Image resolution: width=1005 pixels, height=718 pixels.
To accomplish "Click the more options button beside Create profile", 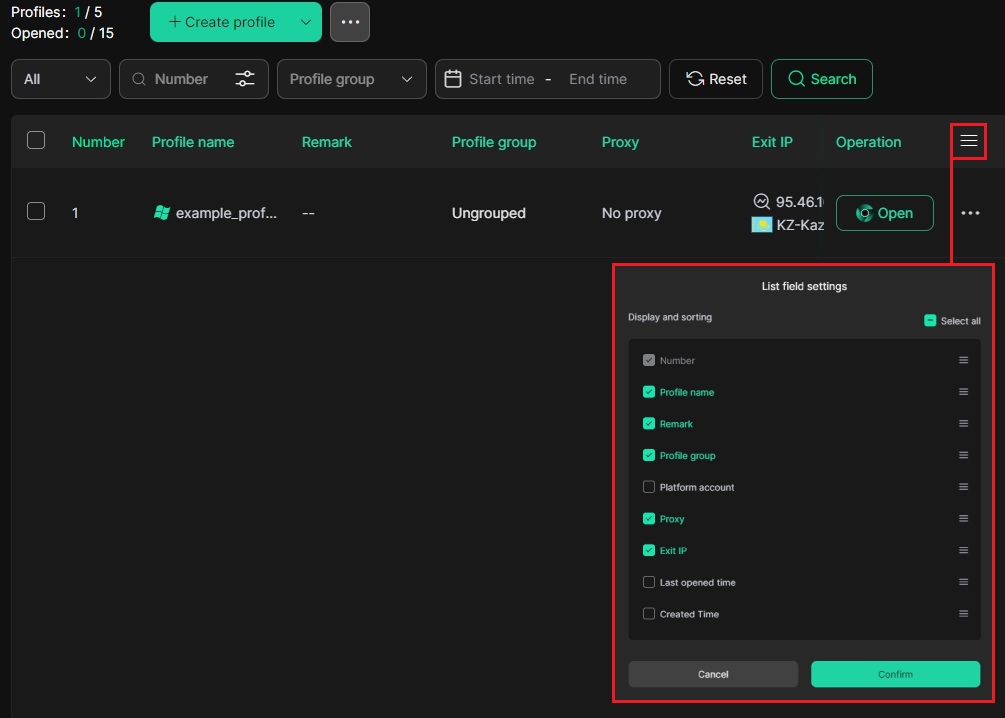I will click(x=350, y=22).
